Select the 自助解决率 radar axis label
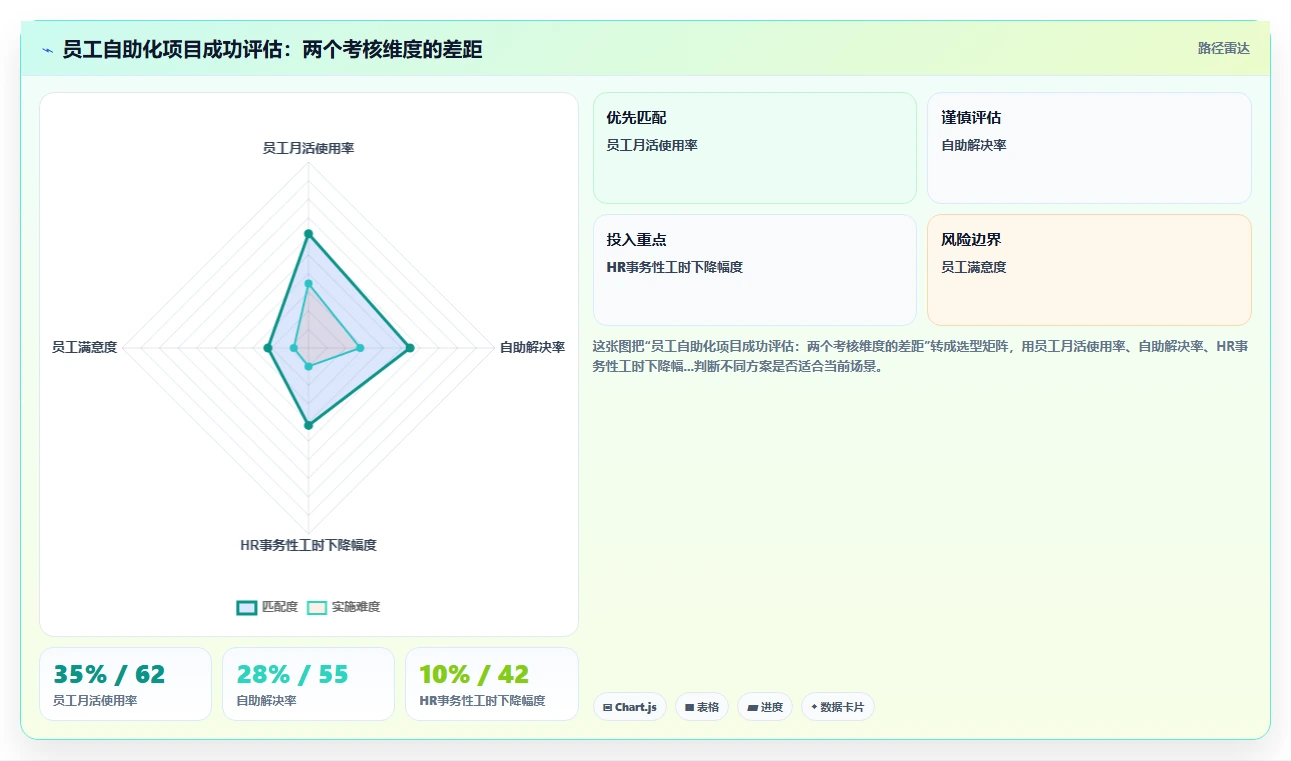 coord(532,348)
